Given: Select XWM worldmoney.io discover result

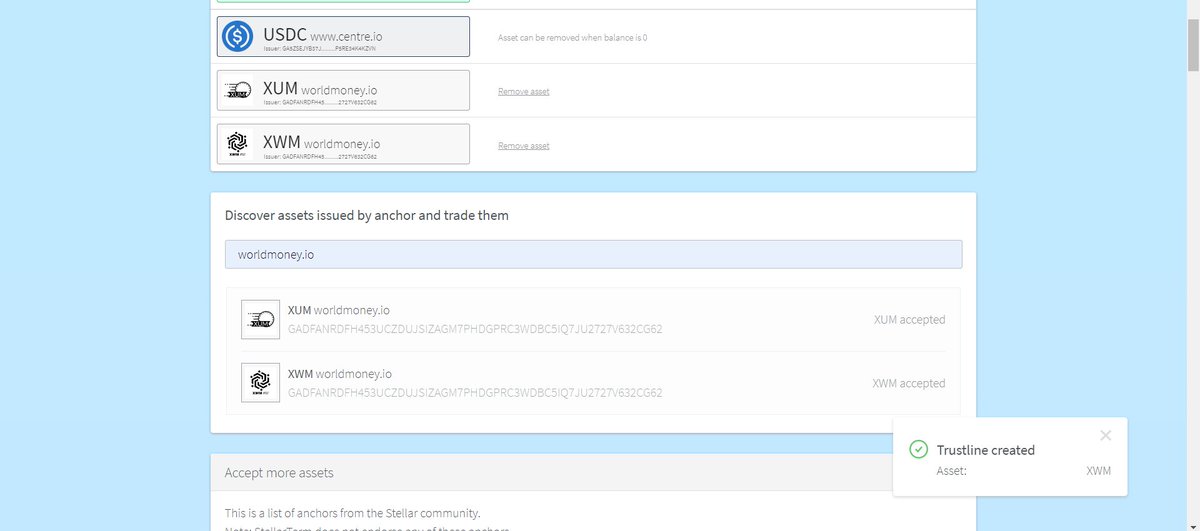Looking at the screenshot, I should click(x=593, y=383).
